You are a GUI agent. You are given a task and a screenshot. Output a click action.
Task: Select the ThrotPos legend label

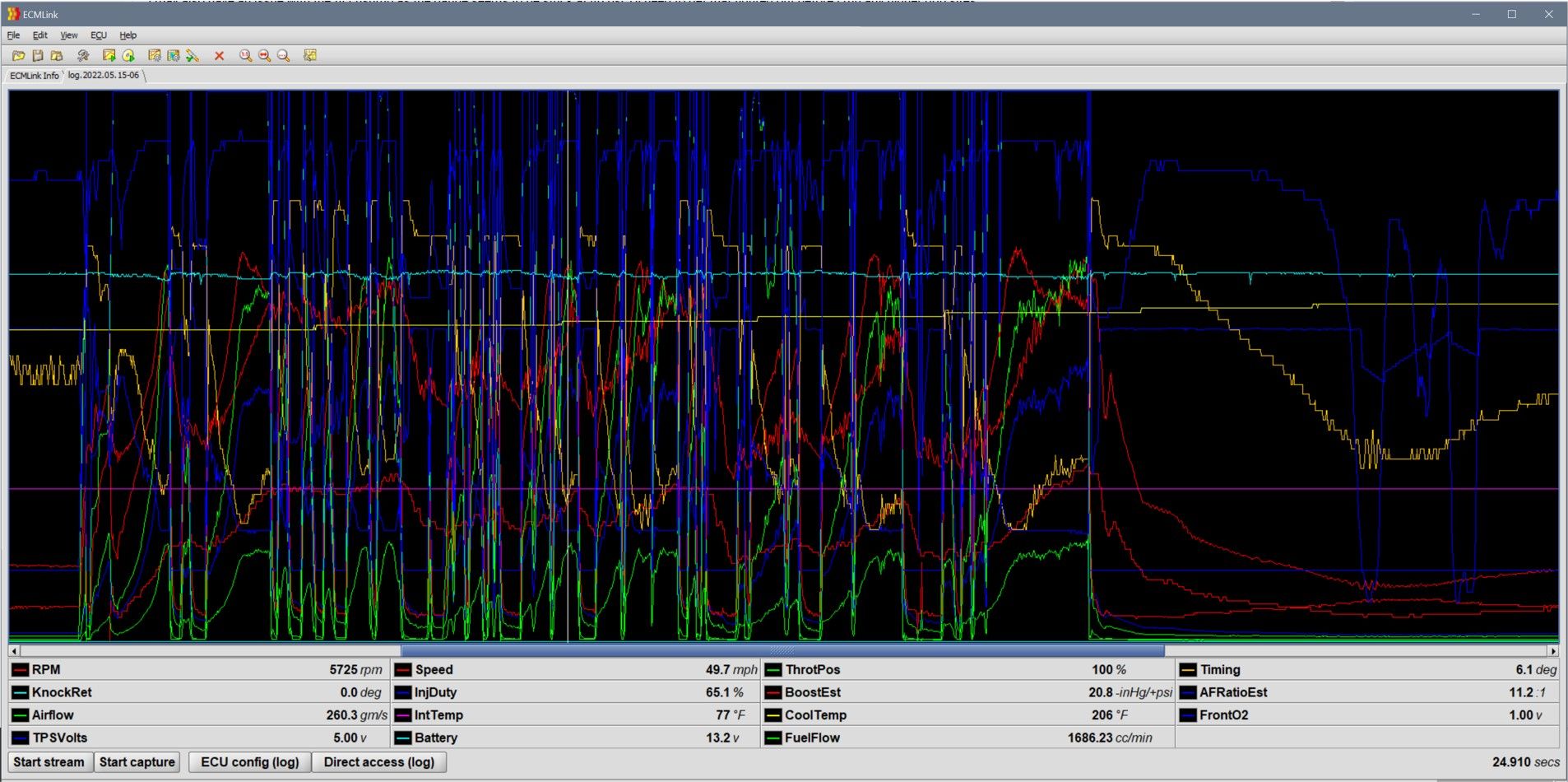tap(813, 670)
